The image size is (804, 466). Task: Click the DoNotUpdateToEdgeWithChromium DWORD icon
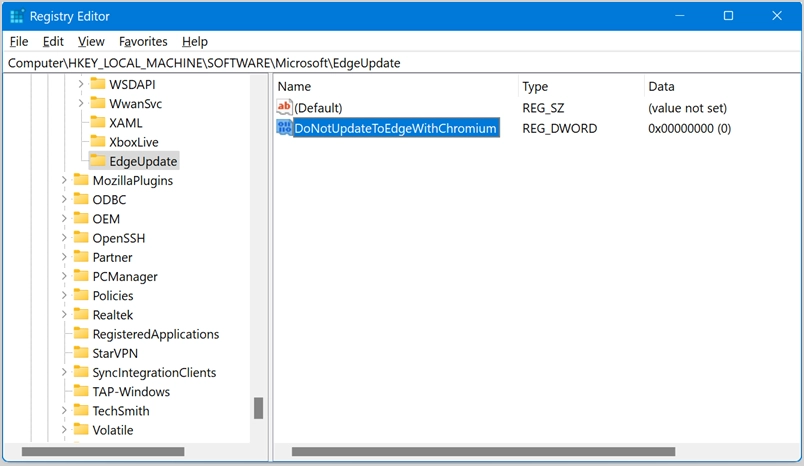(284, 127)
